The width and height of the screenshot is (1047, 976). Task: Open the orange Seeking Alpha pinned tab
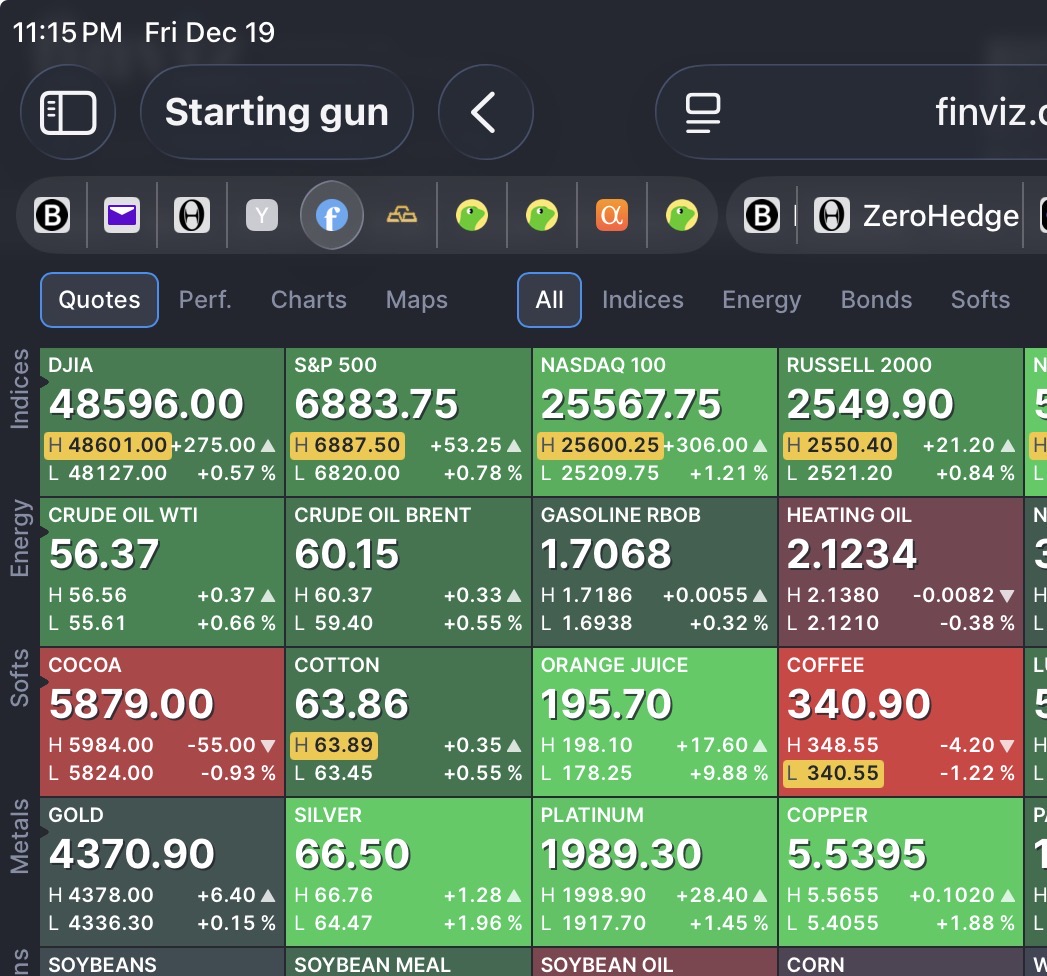point(611,215)
